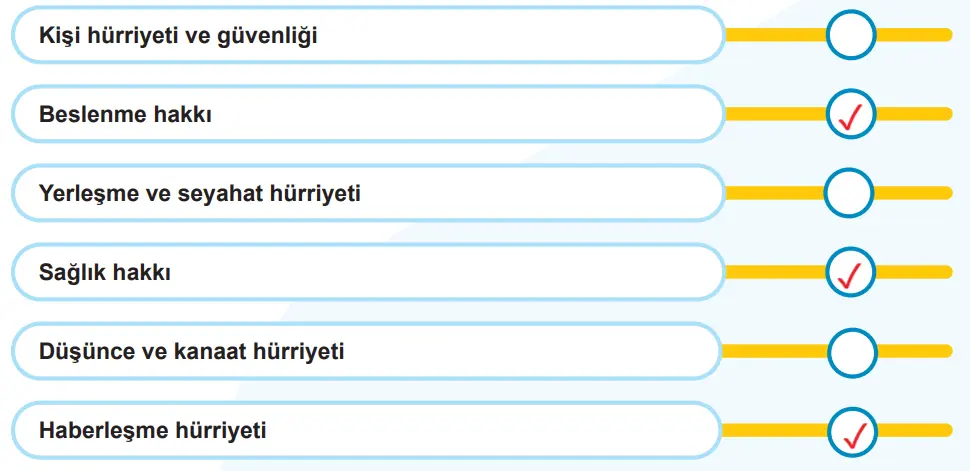The width and height of the screenshot is (970, 471).
Task: Click yellow connector line beside Sağlık hakkı box
Action: coord(774,272)
